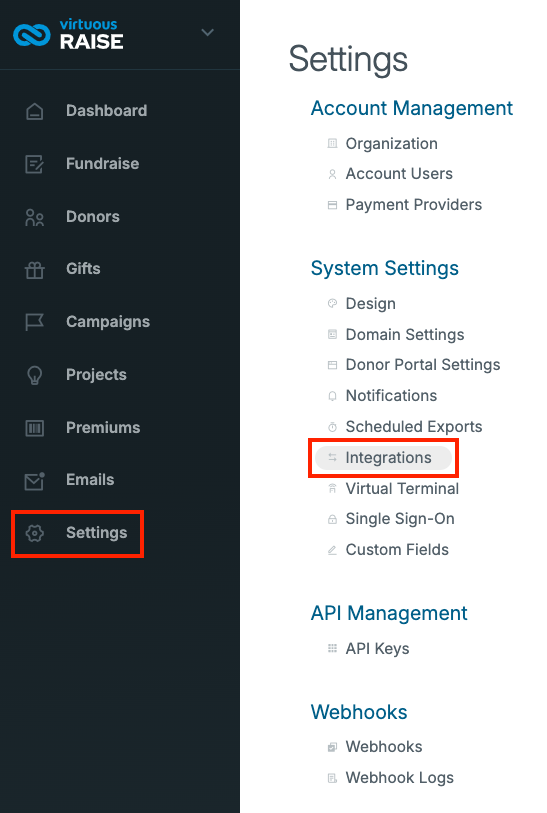Screen dimensions: 547x813
Task: Open API Keys
Action: click(377, 649)
